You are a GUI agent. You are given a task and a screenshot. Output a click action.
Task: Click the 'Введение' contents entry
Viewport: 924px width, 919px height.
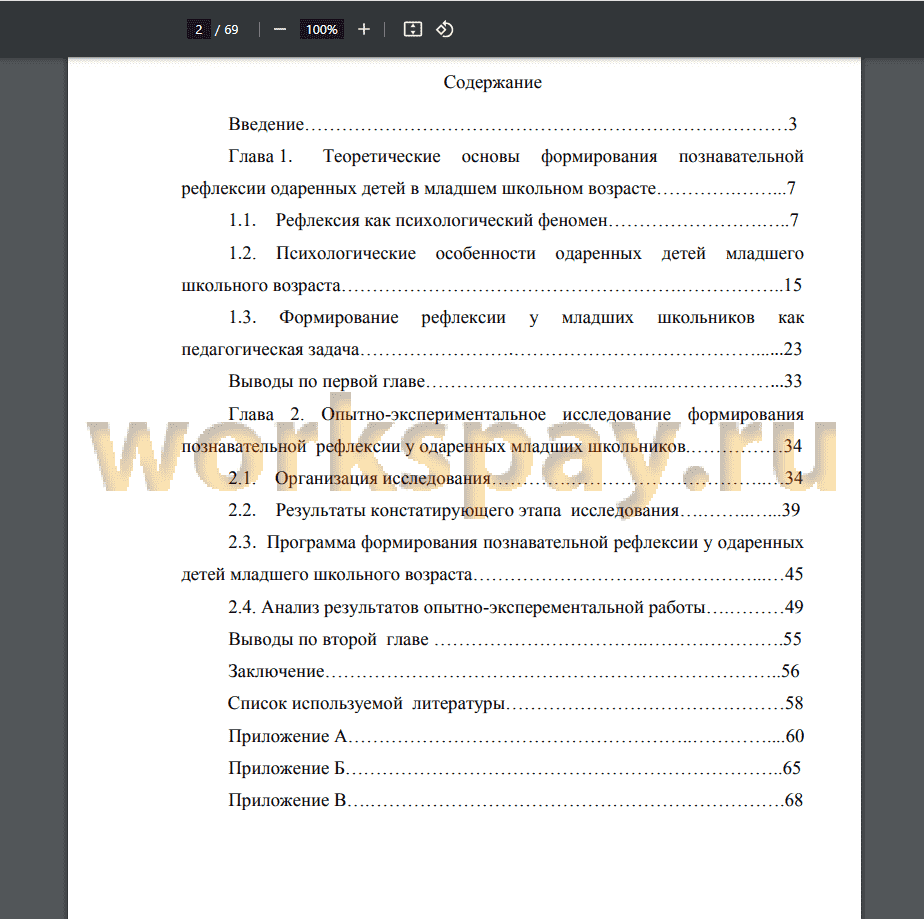coord(512,124)
